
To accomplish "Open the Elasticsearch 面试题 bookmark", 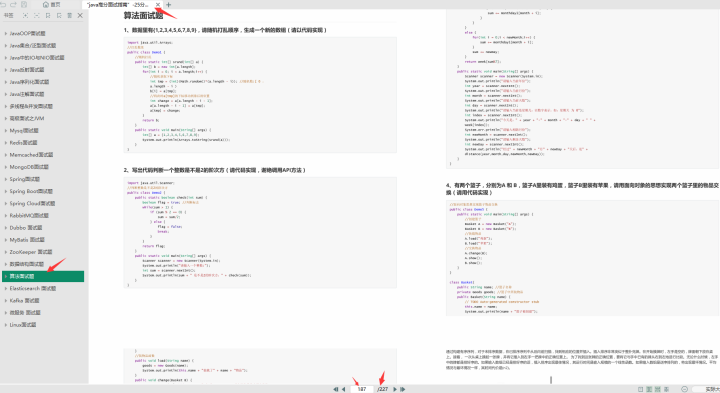I will click(x=33, y=289).
